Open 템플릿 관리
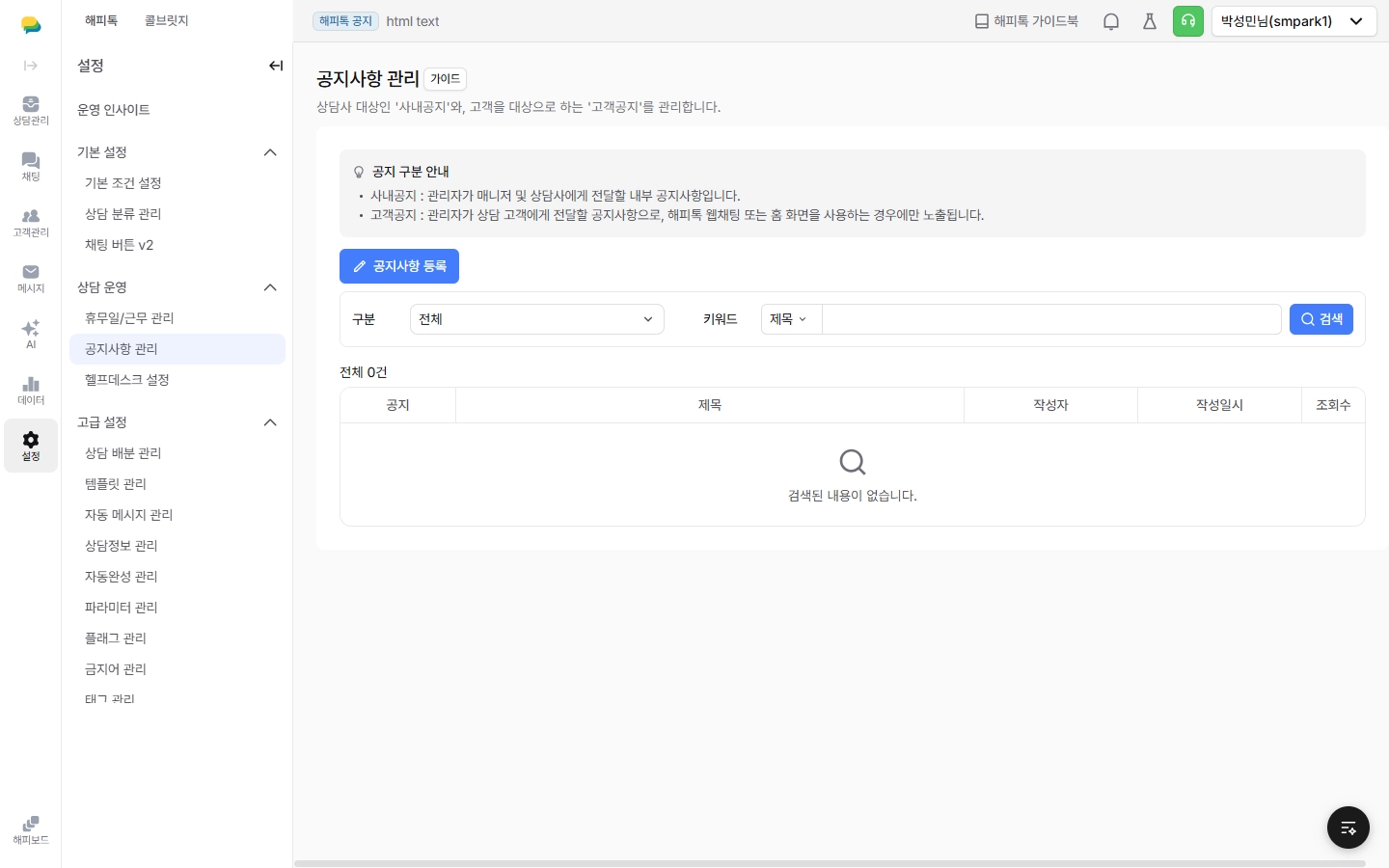 [177, 484]
